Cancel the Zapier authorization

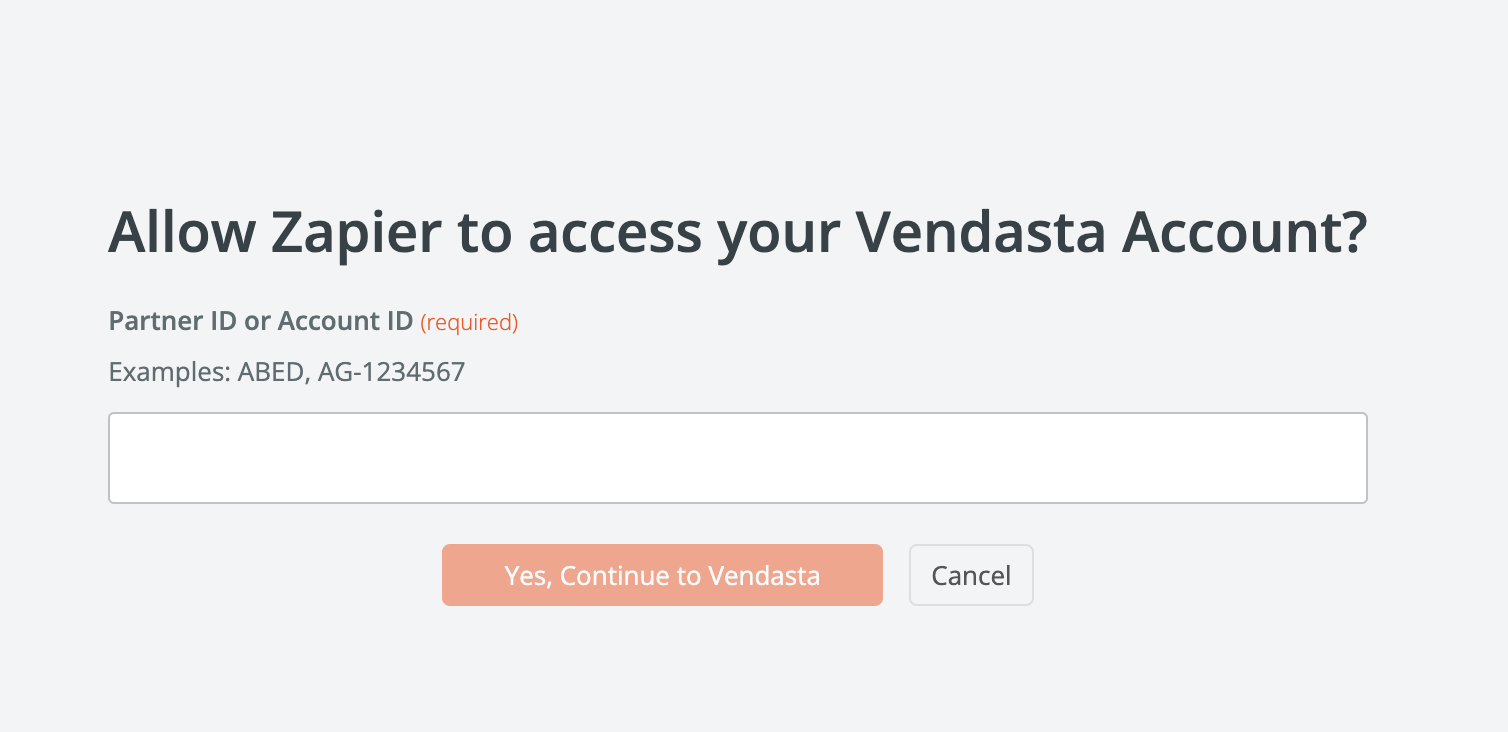(971, 575)
